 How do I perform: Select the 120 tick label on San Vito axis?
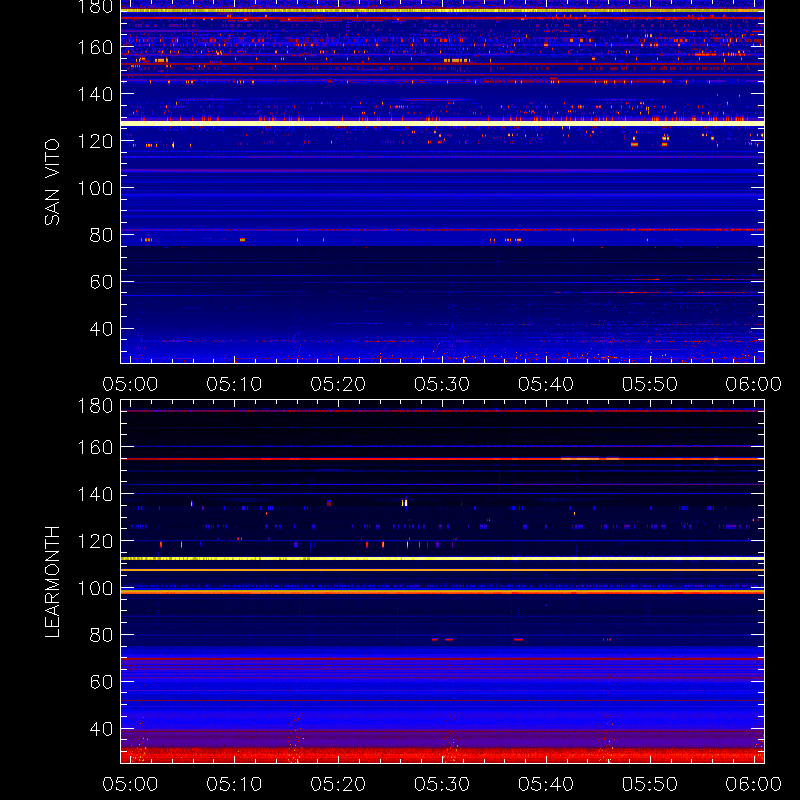(x=95, y=141)
